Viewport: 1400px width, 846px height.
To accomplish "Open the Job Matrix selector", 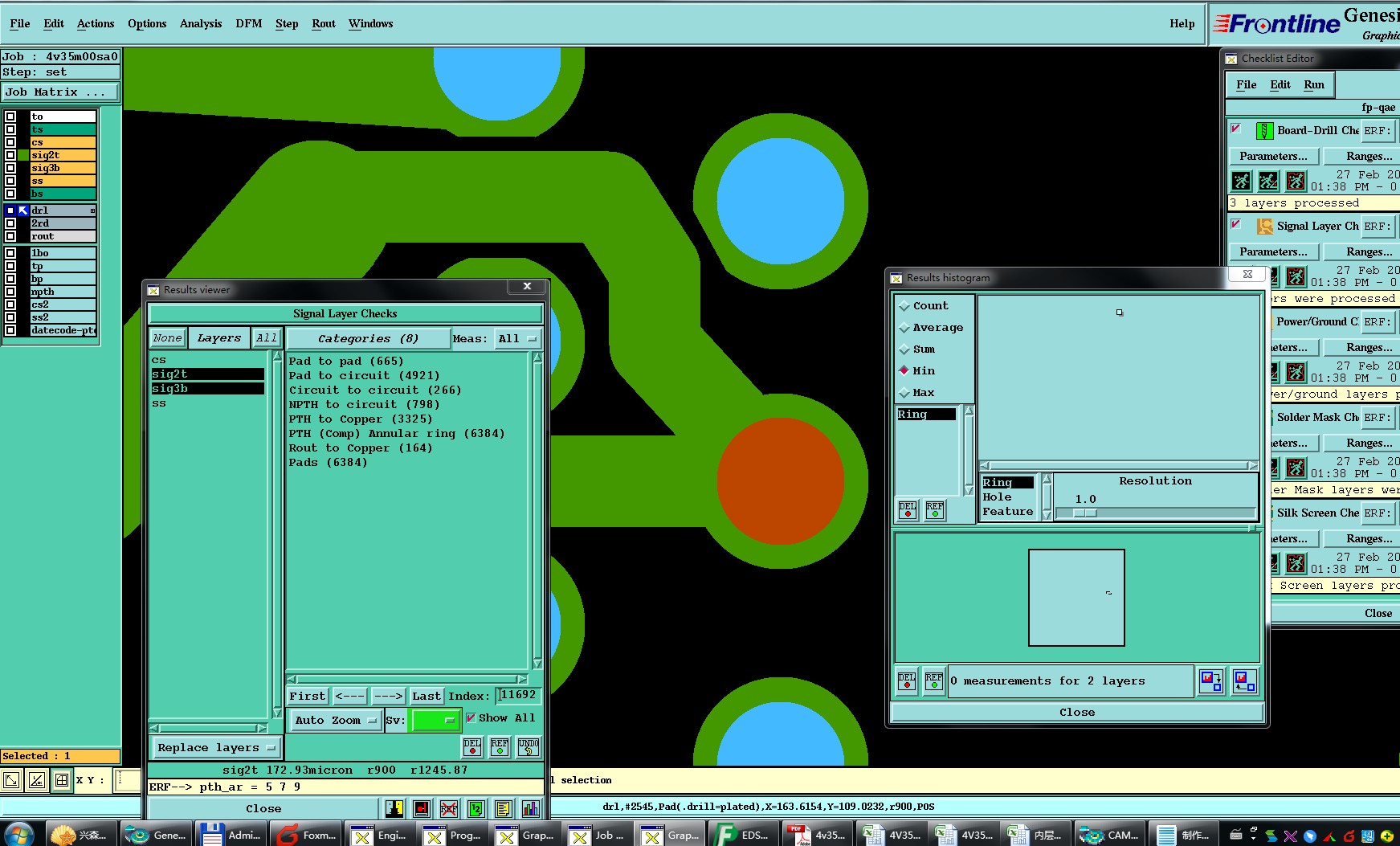I will pos(60,92).
